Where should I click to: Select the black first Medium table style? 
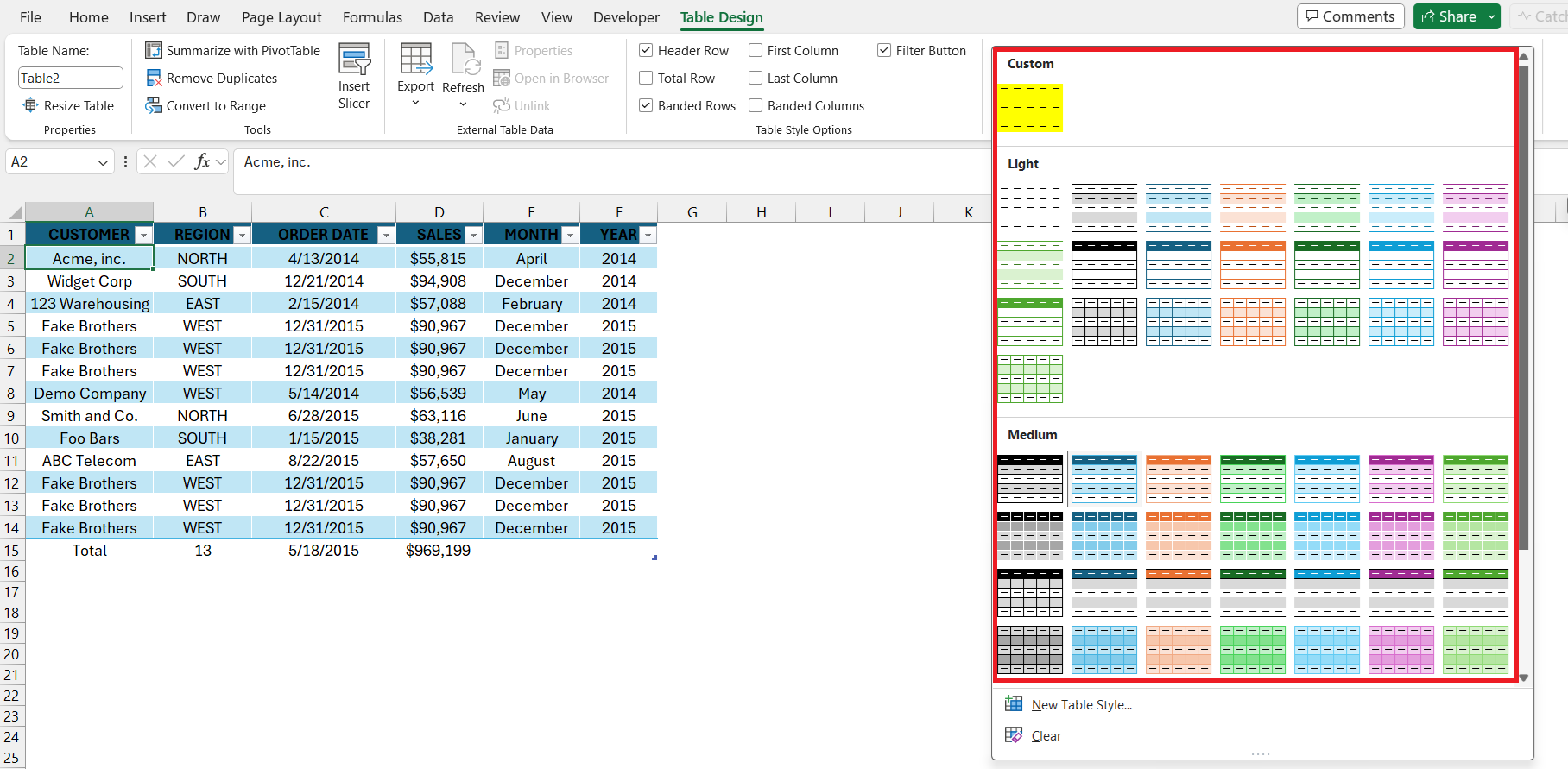pyautogui.click(x=1030, y=479)
